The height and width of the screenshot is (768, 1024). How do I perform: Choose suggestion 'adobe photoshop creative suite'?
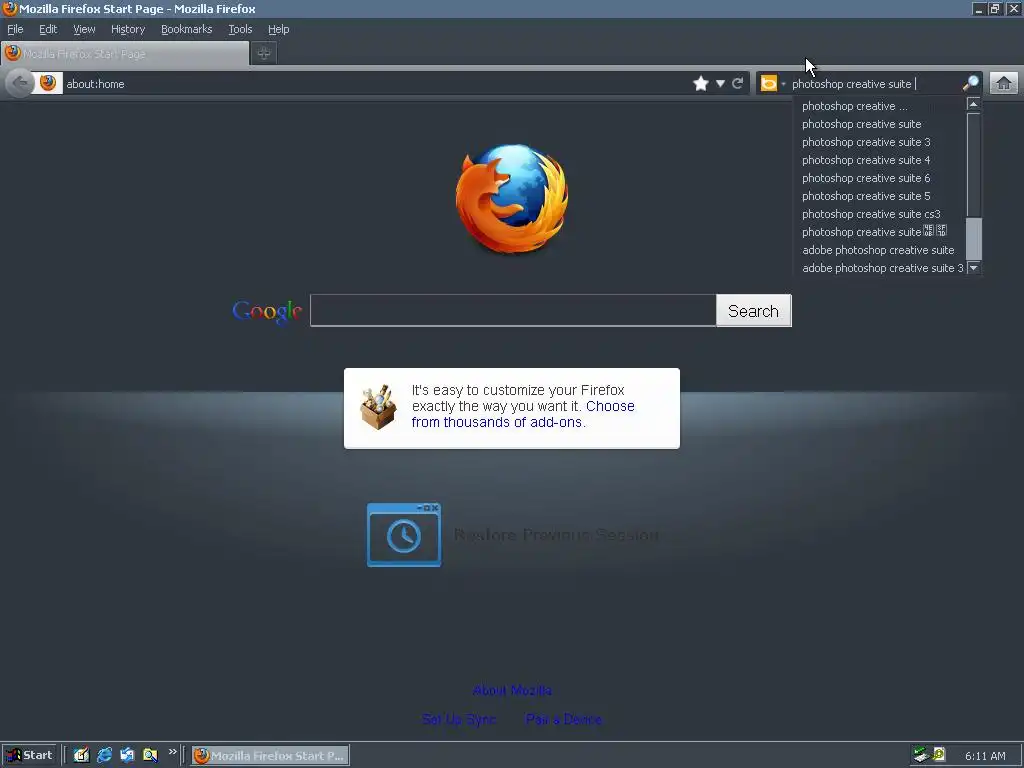[x=878, y=250]
